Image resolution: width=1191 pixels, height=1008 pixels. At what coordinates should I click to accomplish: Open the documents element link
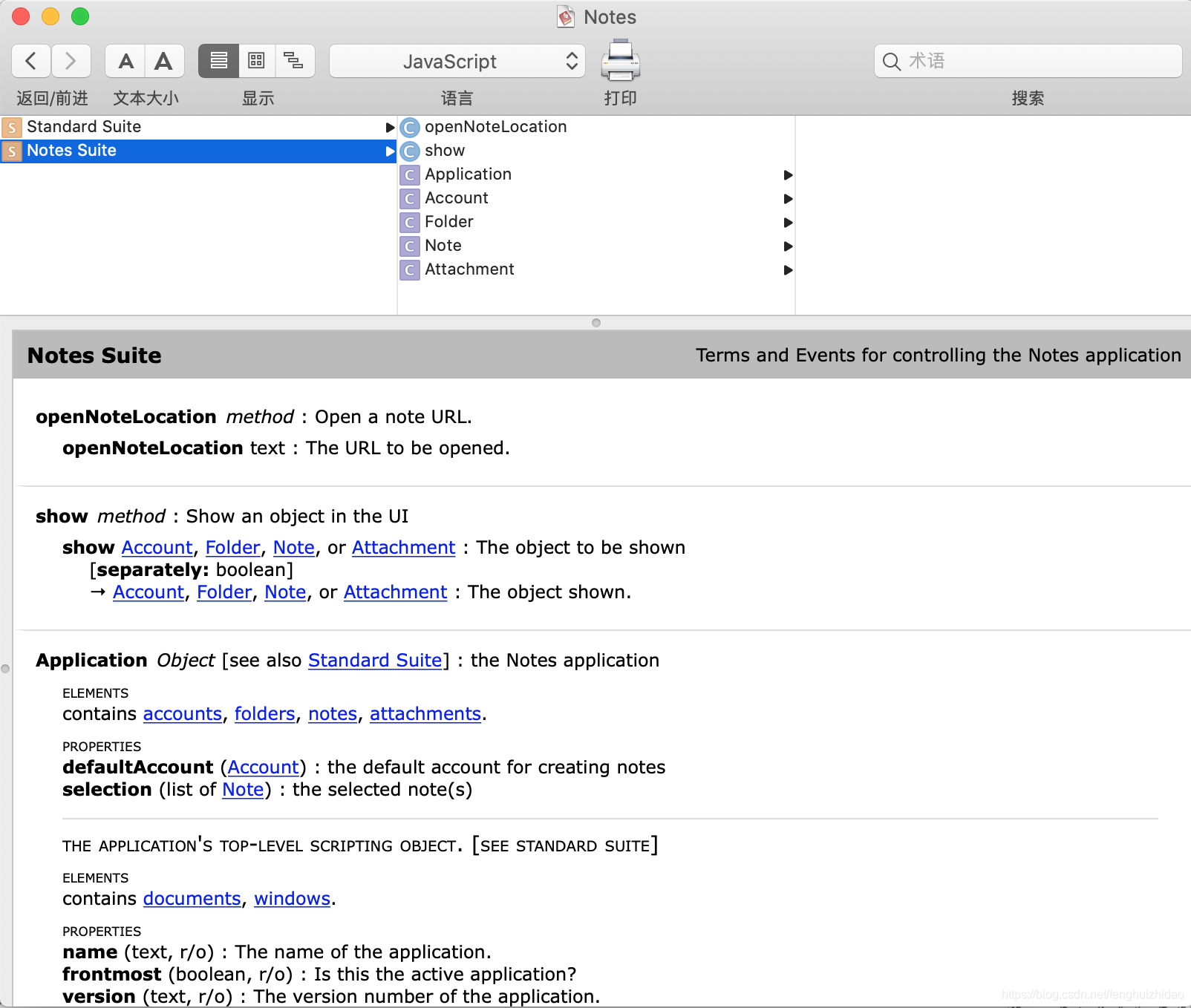[x=192, y=899]
